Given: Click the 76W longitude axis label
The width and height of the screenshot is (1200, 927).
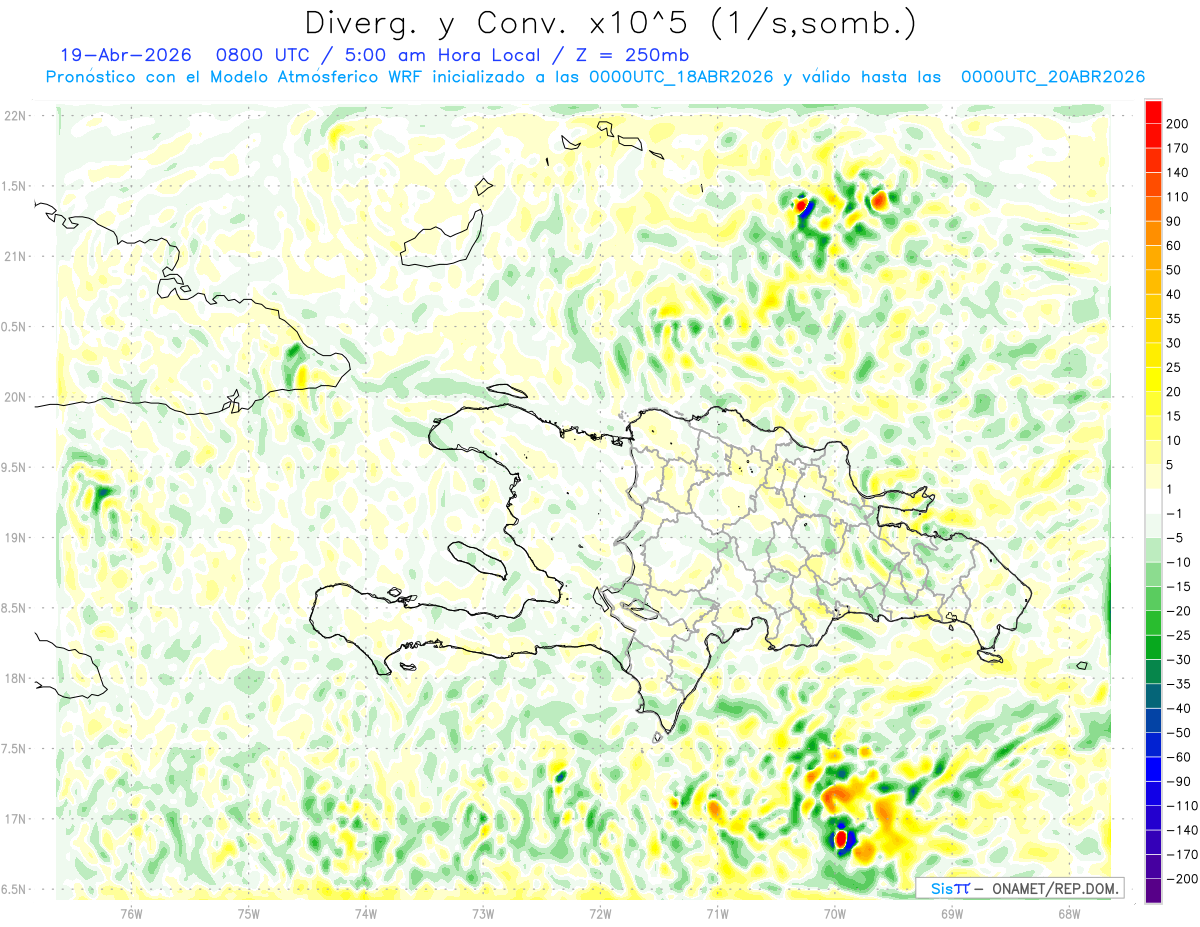Looking at the screenshot, I should [x=131, y=912].
